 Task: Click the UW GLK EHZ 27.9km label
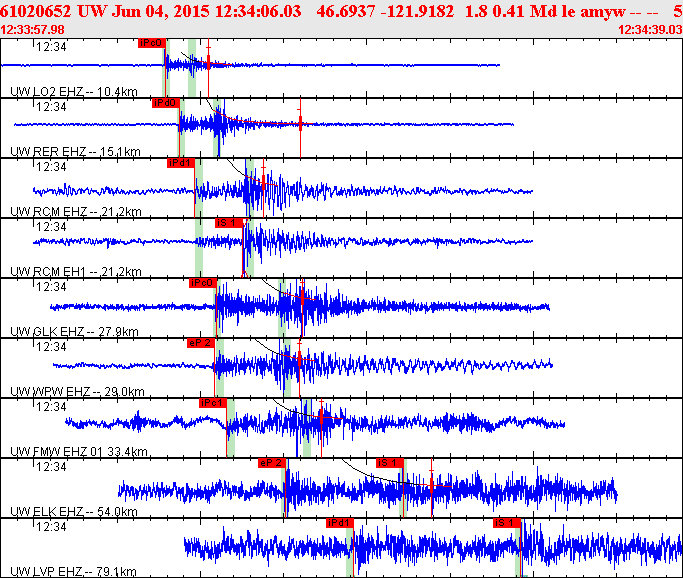click(x=74, y=332)
